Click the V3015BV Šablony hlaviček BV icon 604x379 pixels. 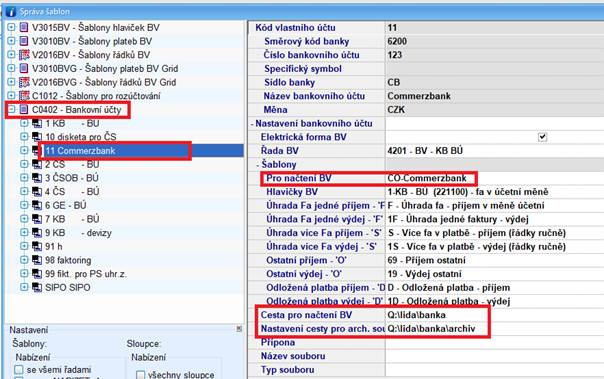click(24, 27)
